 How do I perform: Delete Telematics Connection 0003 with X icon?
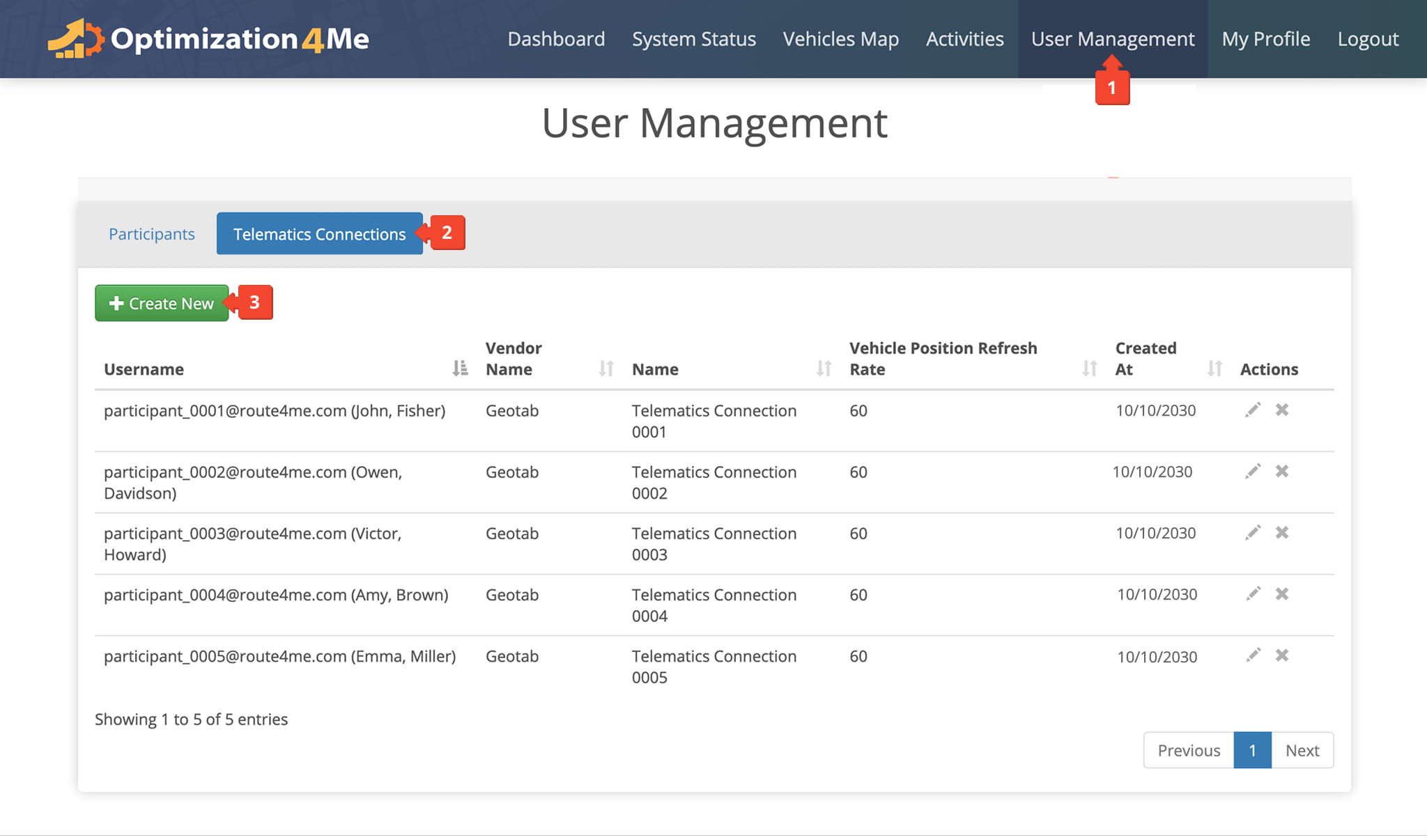tap(1282, 532)
